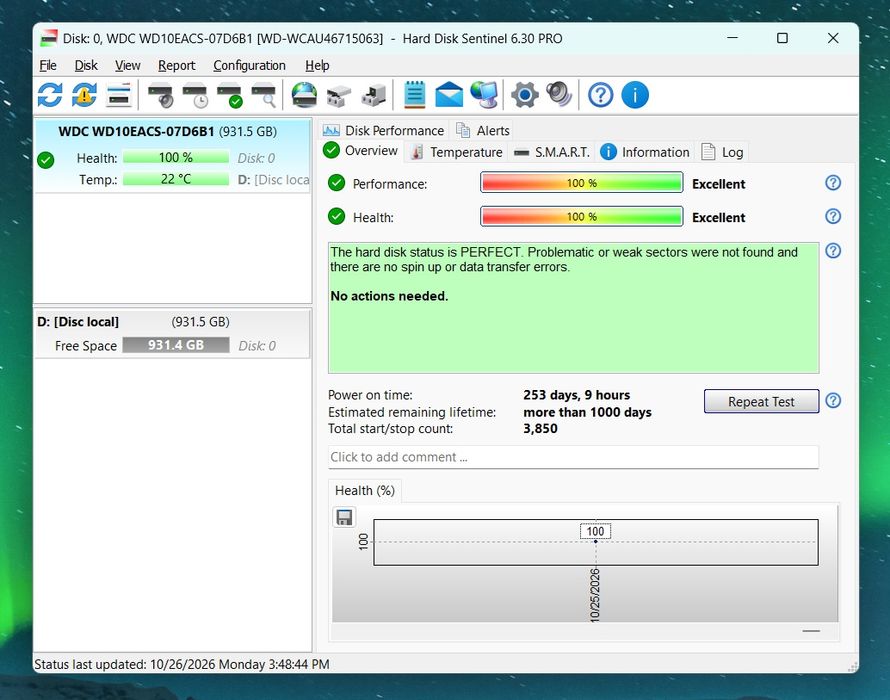The width and height of the screenshot is (890, 700).
Task: Click the Repeat Test button
Action: tap(761, 401)
